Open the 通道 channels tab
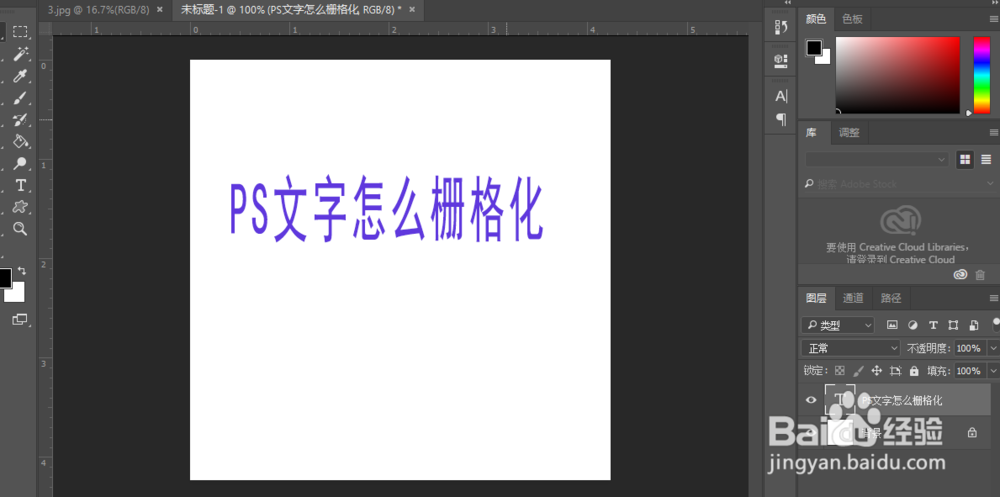Image resolution: width=1000 pixels, height=497 pixels. point(853,298)
